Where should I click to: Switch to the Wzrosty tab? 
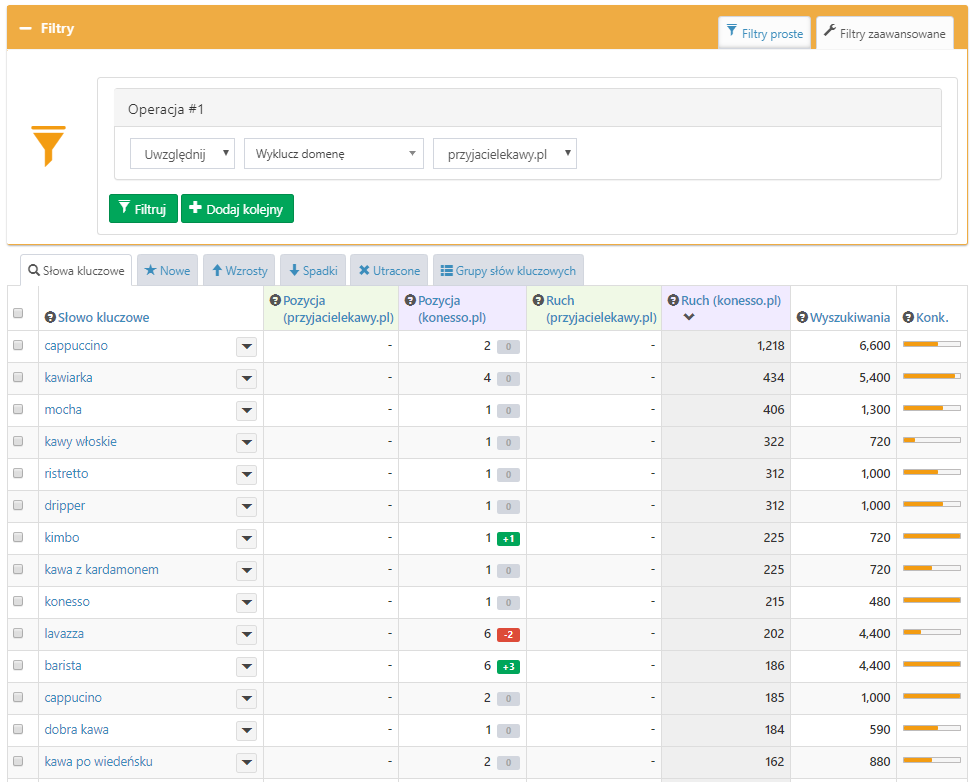(x=239, y=271)
